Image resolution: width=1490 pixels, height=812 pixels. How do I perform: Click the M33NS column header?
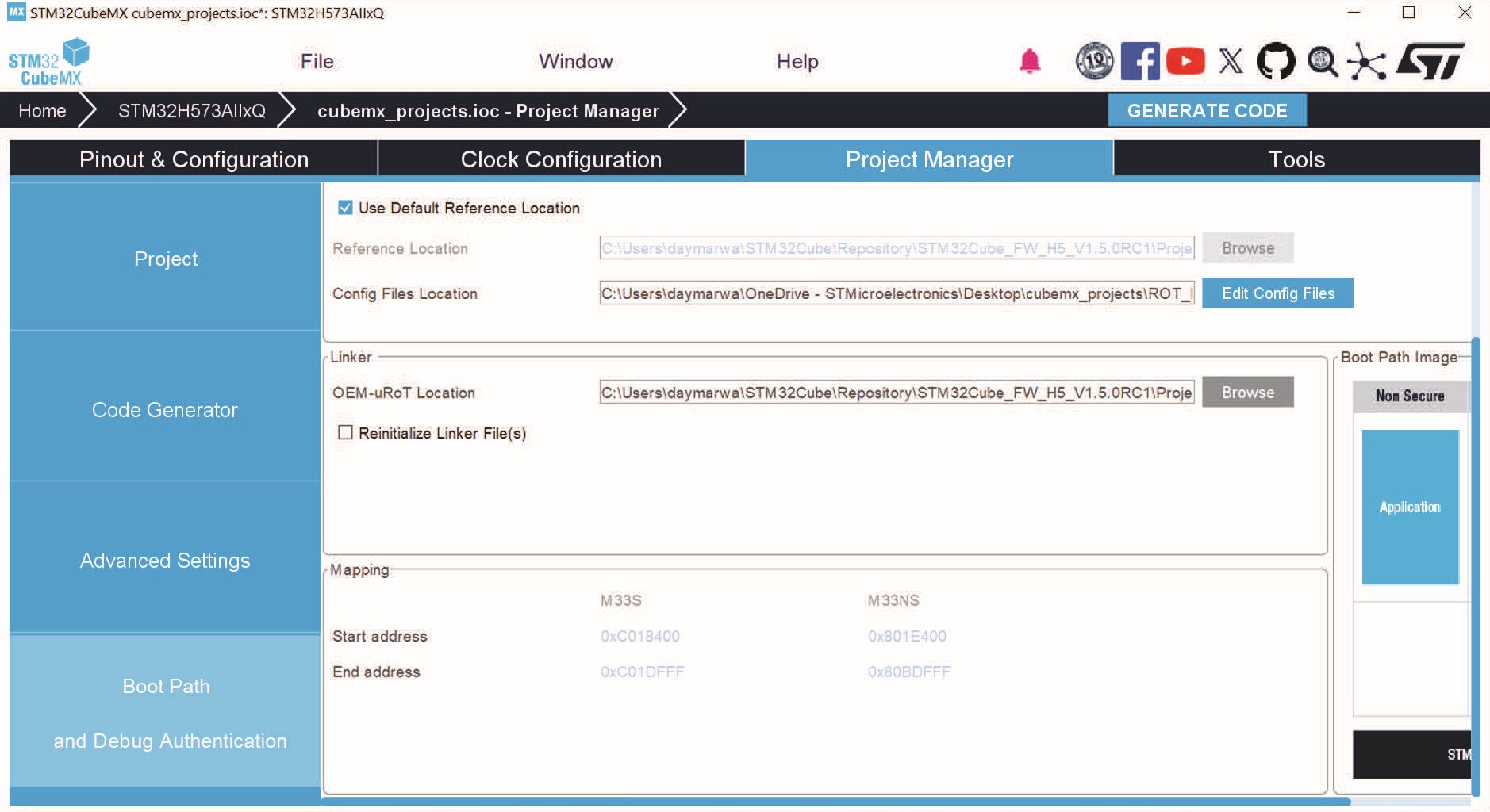point(893,600)
